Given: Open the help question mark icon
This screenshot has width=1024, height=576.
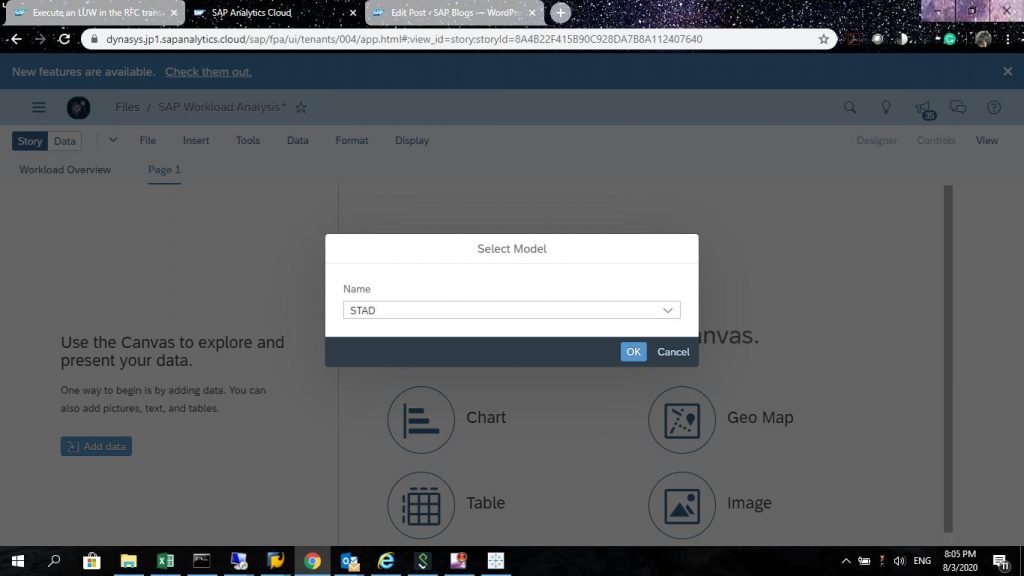Looking at the screenshot, I should 994,107.
